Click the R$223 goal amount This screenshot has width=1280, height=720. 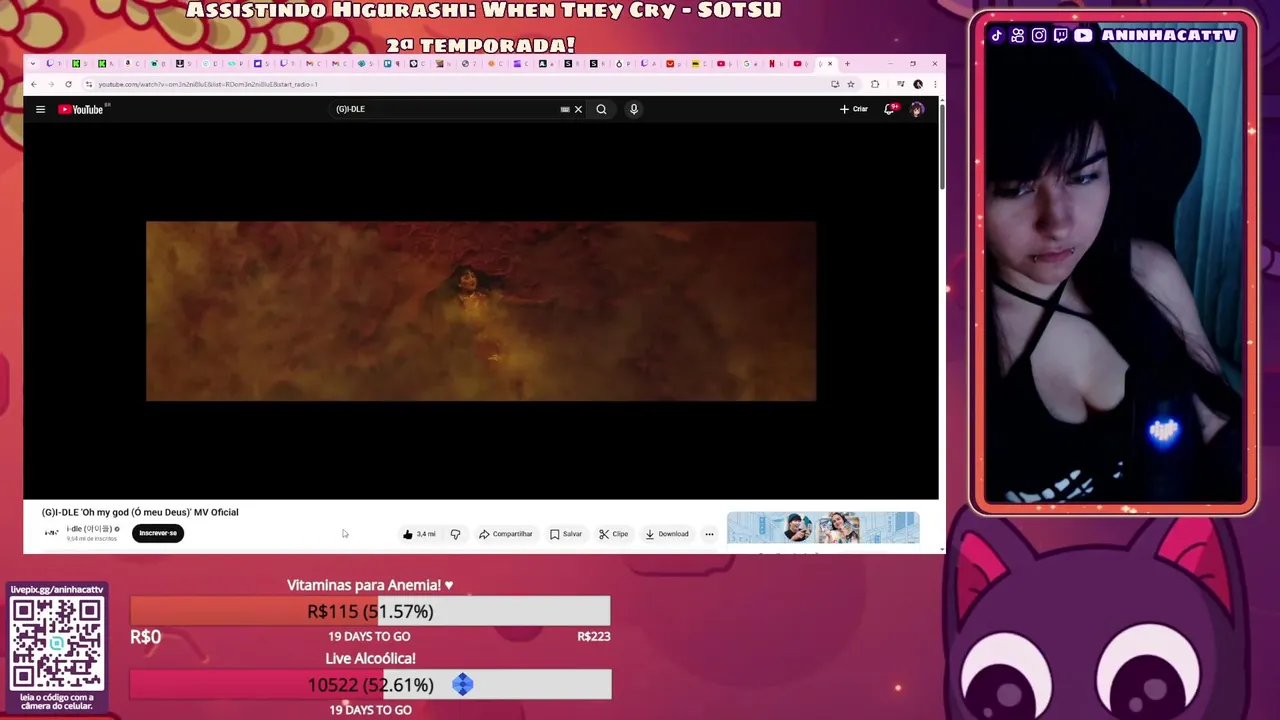pos(594,636)
